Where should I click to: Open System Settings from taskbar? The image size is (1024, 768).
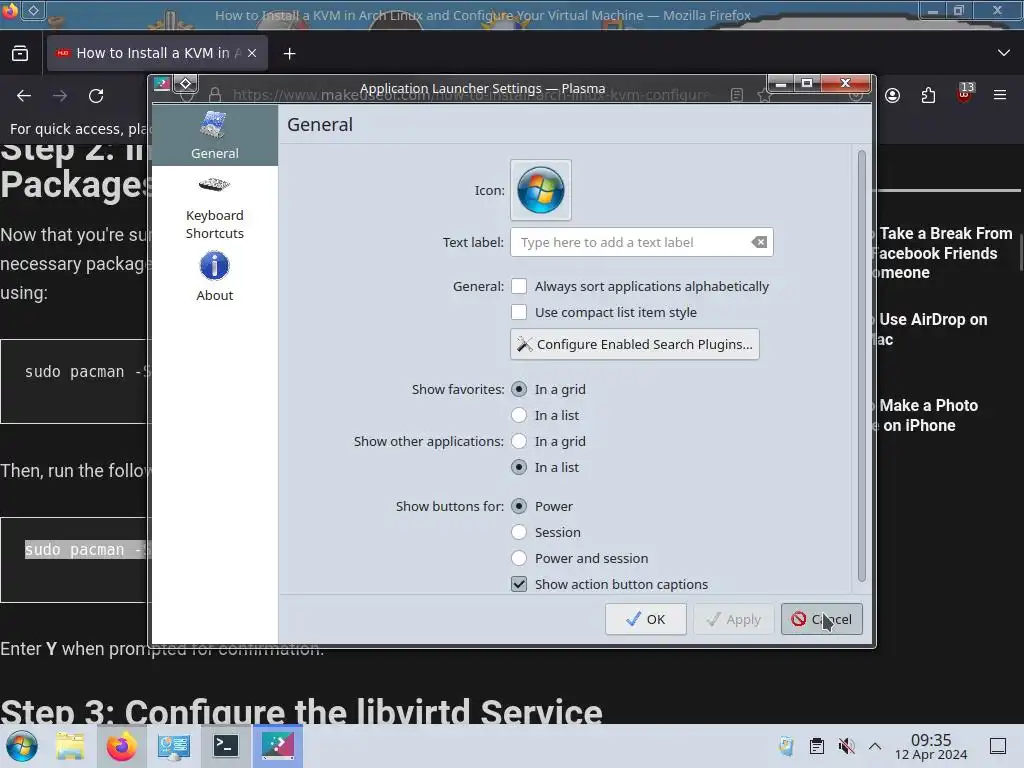pos(173,746)
